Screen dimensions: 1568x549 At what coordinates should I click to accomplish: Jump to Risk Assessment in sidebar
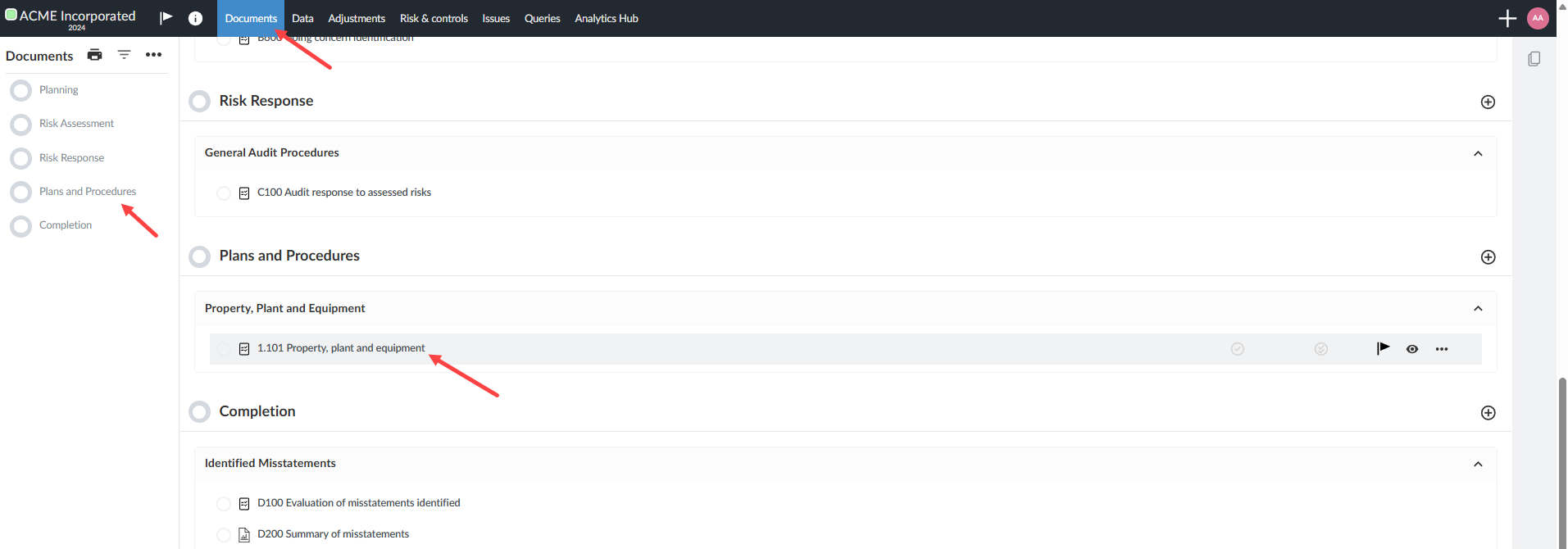[x=76, y=124]
